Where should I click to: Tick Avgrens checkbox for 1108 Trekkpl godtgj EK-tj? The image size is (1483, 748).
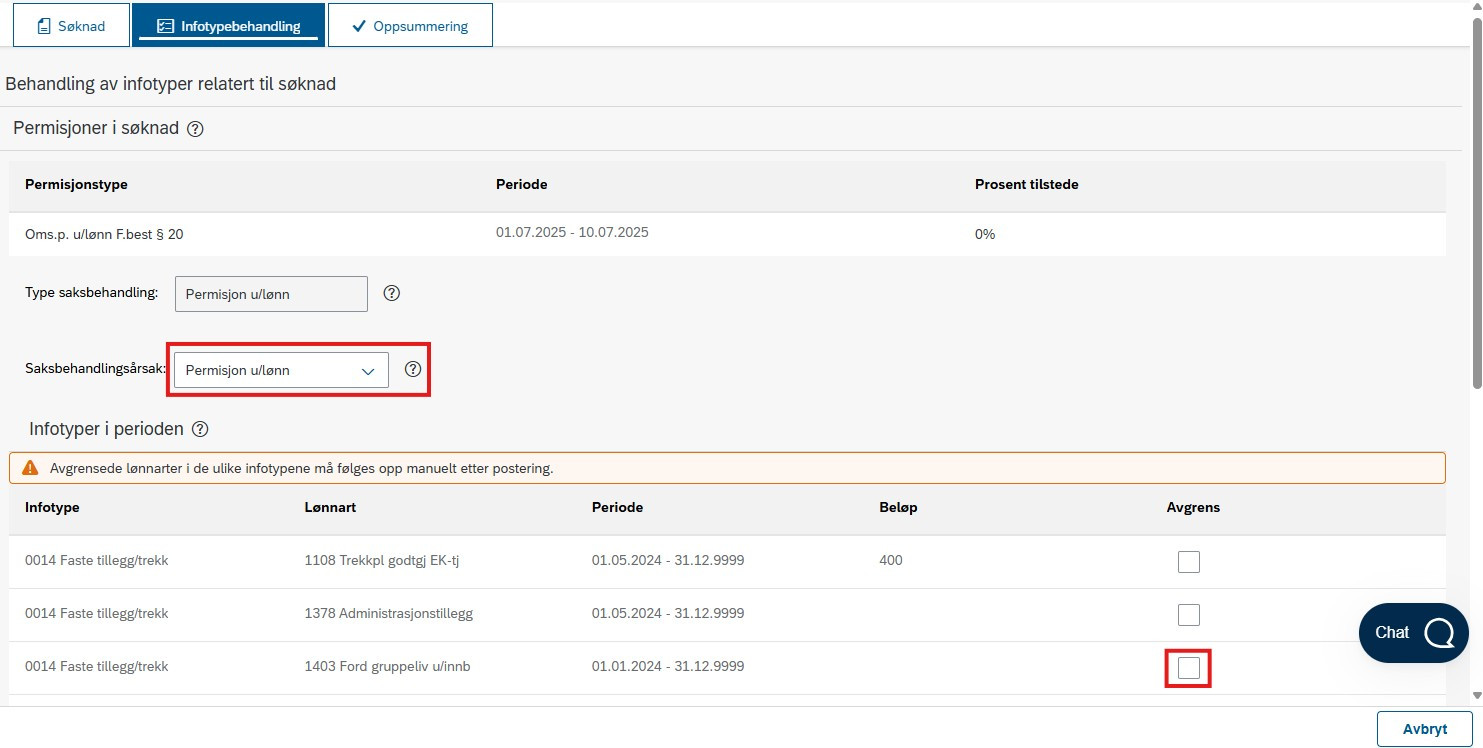[1188, 561]
